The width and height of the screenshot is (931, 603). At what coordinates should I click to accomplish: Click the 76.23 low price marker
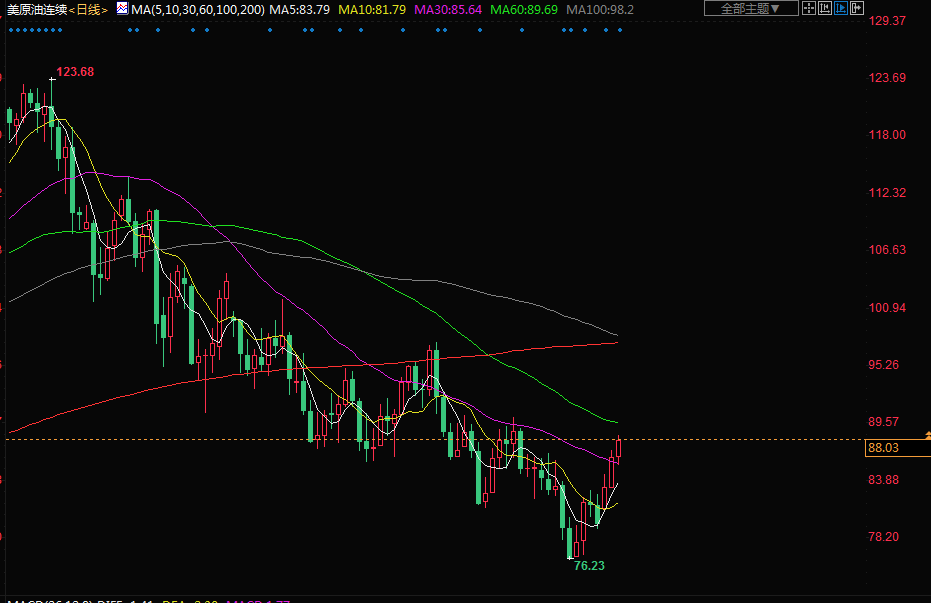588,565
